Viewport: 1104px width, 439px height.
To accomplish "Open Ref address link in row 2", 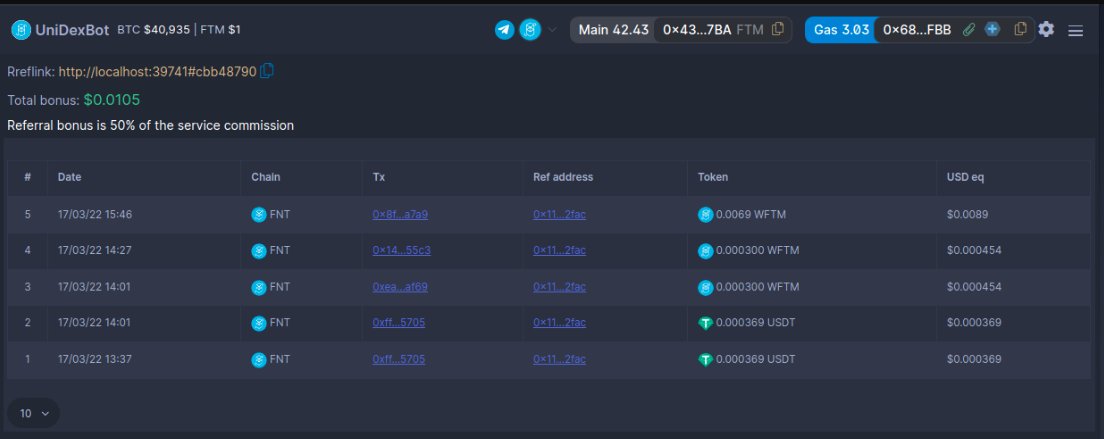I will 559,323.
